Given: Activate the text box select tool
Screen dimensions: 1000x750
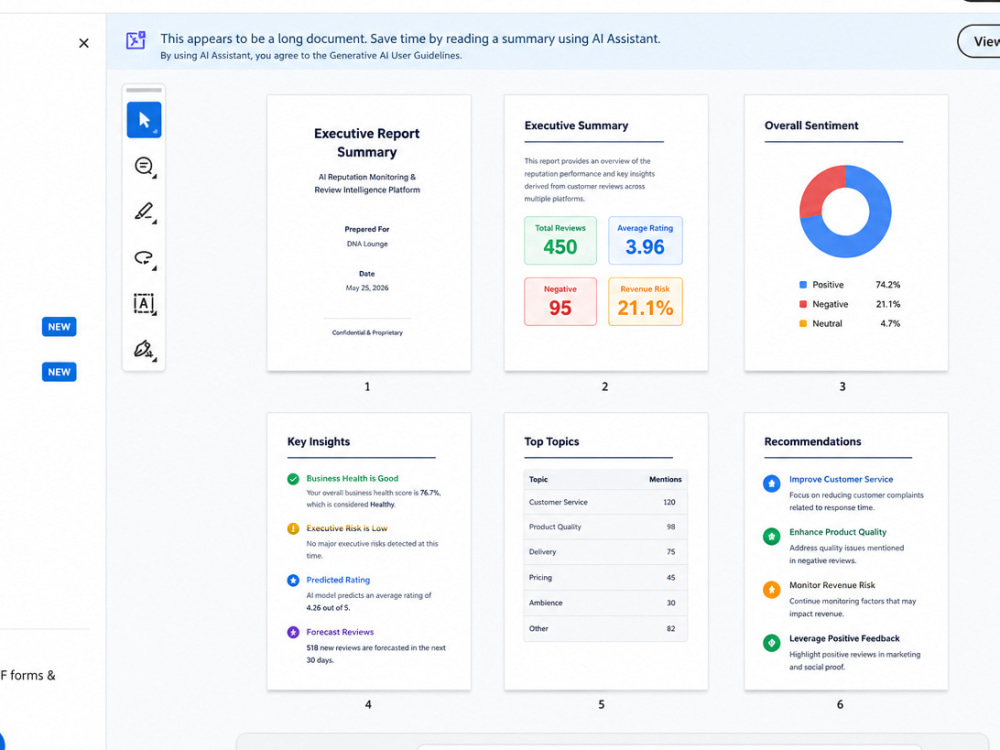Looking at the screenshot, I should pos(144,304).
